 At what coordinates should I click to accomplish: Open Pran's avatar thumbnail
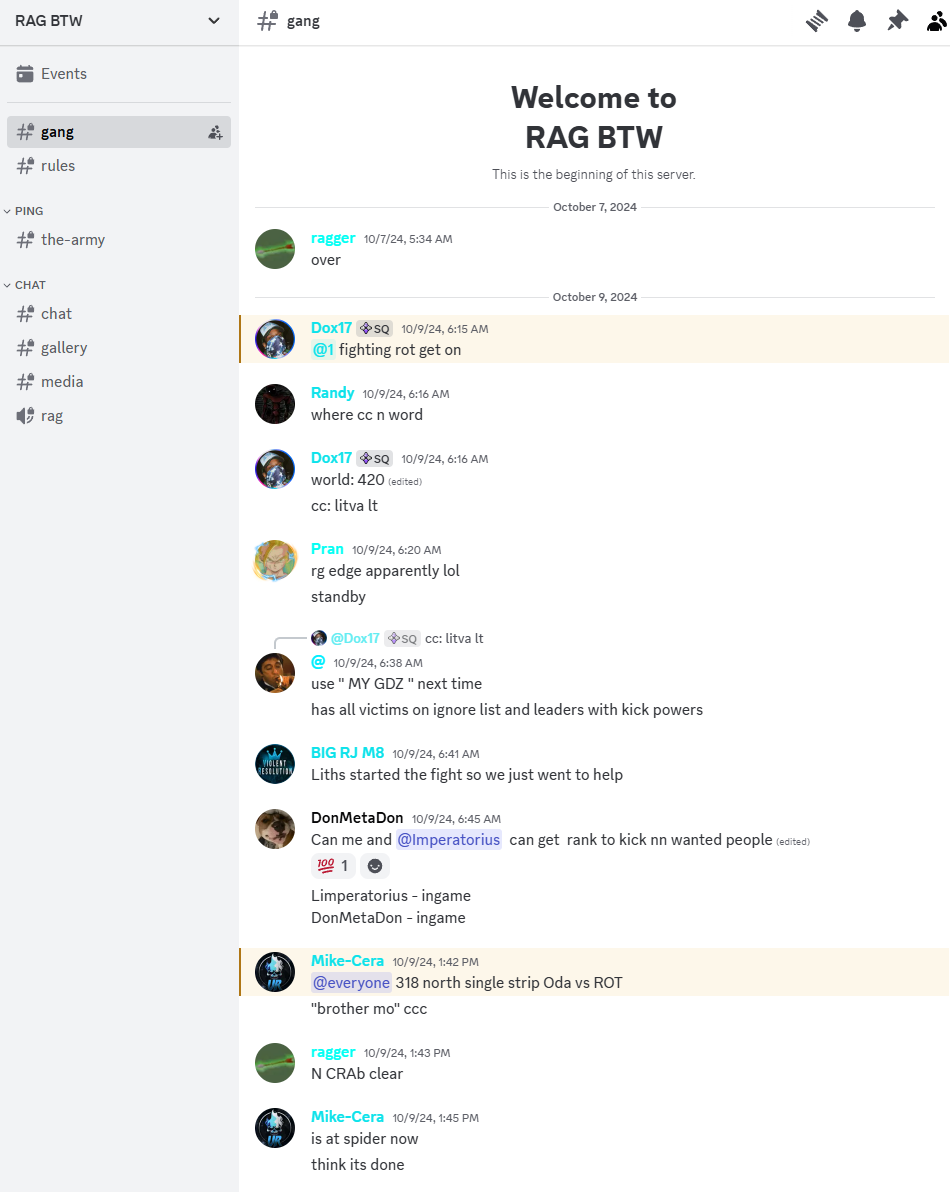(274, 560)
